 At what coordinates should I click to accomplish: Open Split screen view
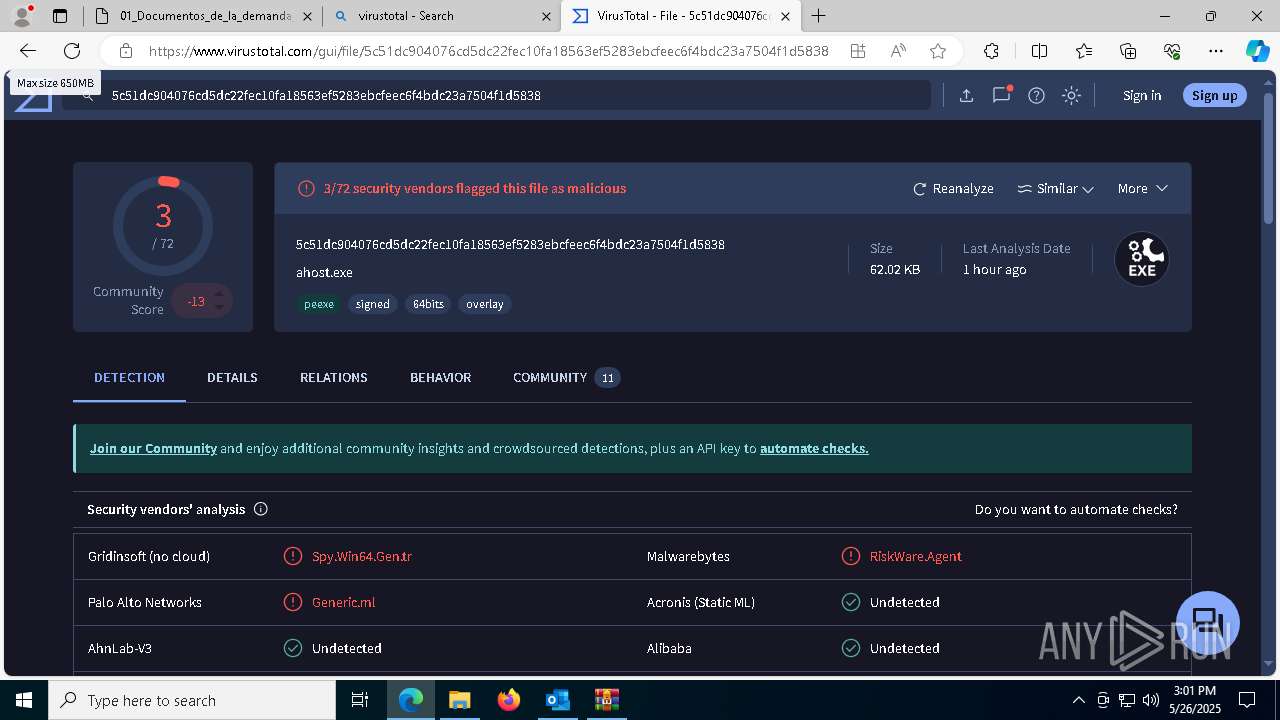pos(1039,51)
